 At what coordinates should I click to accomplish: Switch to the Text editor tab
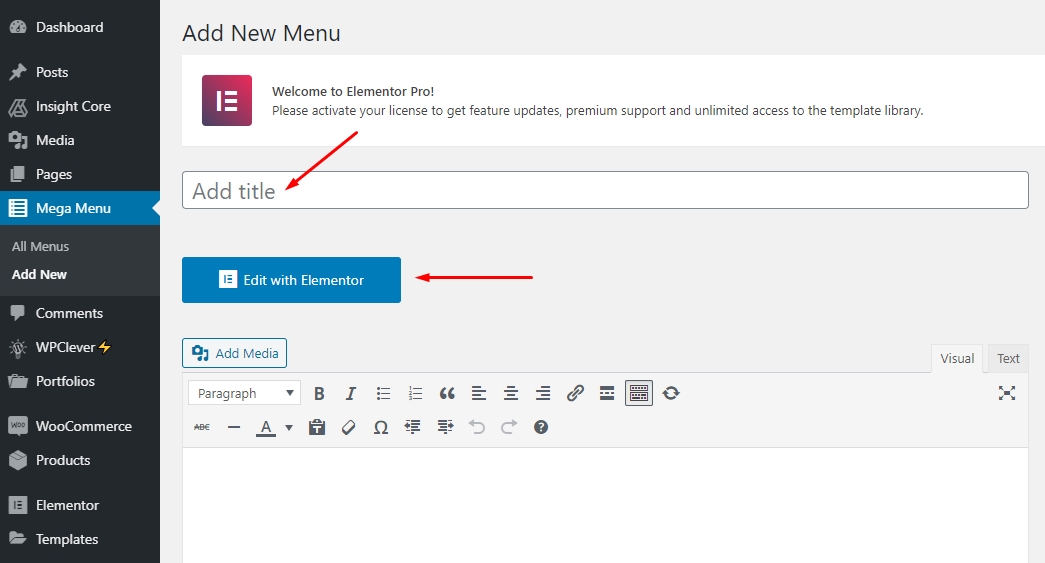pos(1008,358)
